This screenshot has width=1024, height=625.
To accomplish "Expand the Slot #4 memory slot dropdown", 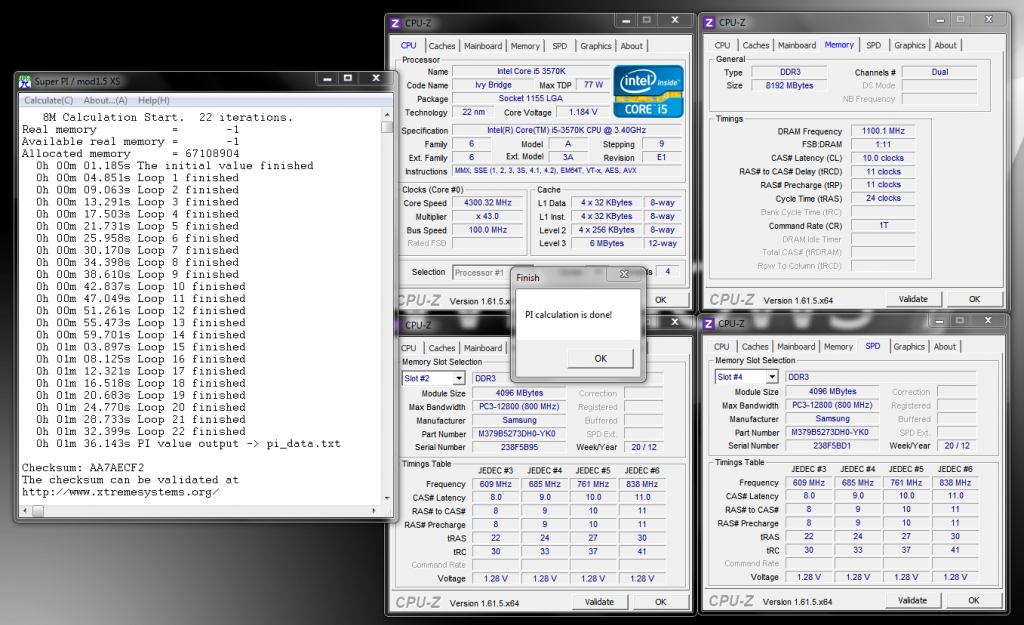I will pos(771,377).
